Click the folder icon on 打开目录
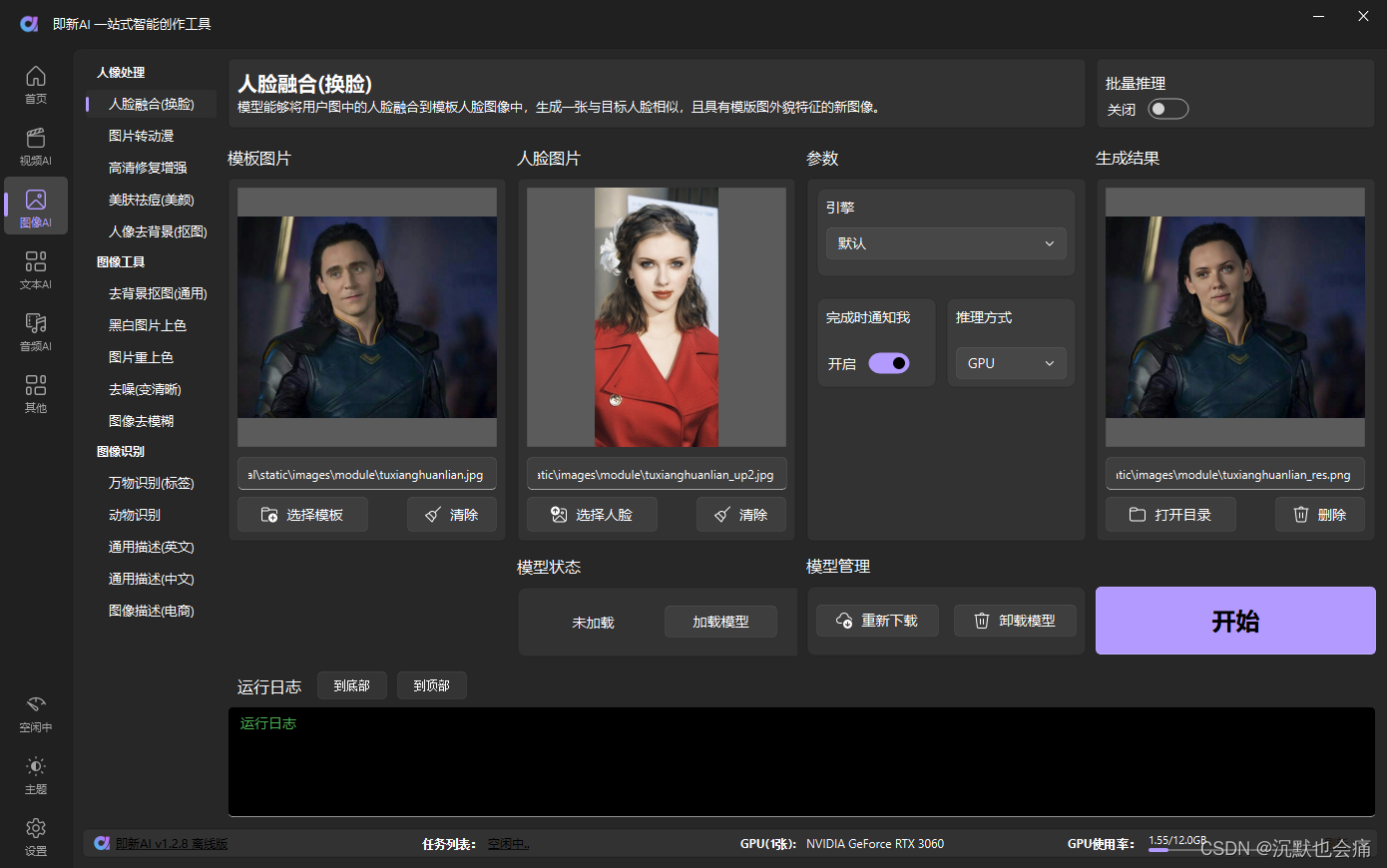 (x=1138, y=515)
